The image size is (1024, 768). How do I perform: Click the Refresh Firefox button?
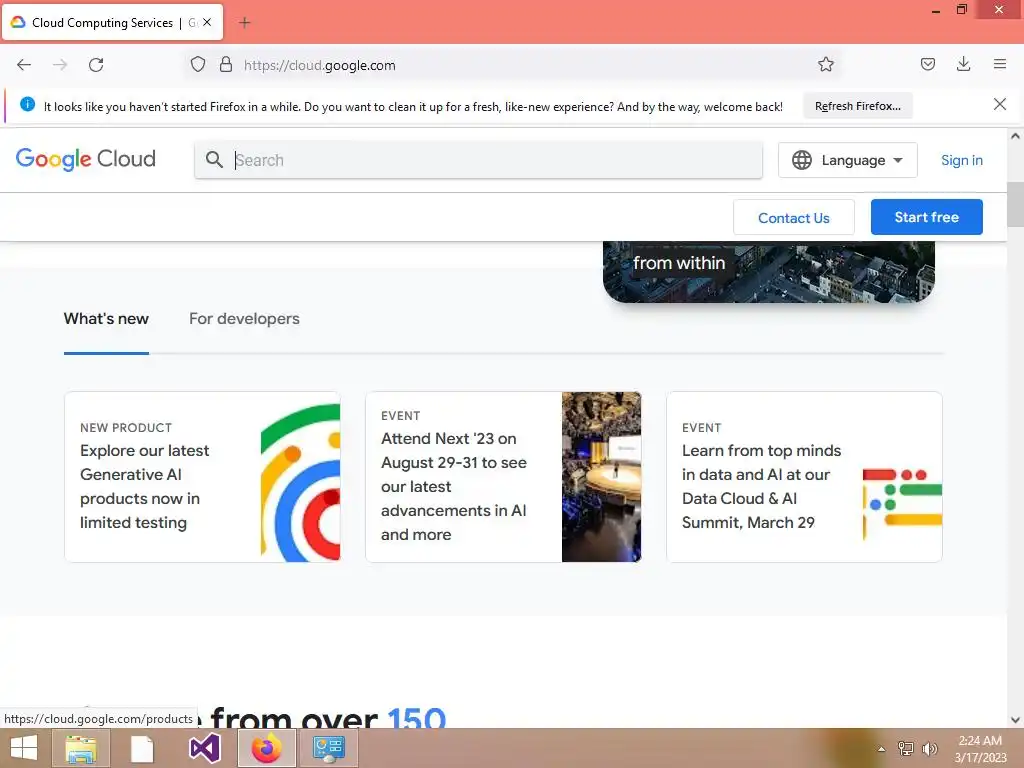[x=857, y=106]
